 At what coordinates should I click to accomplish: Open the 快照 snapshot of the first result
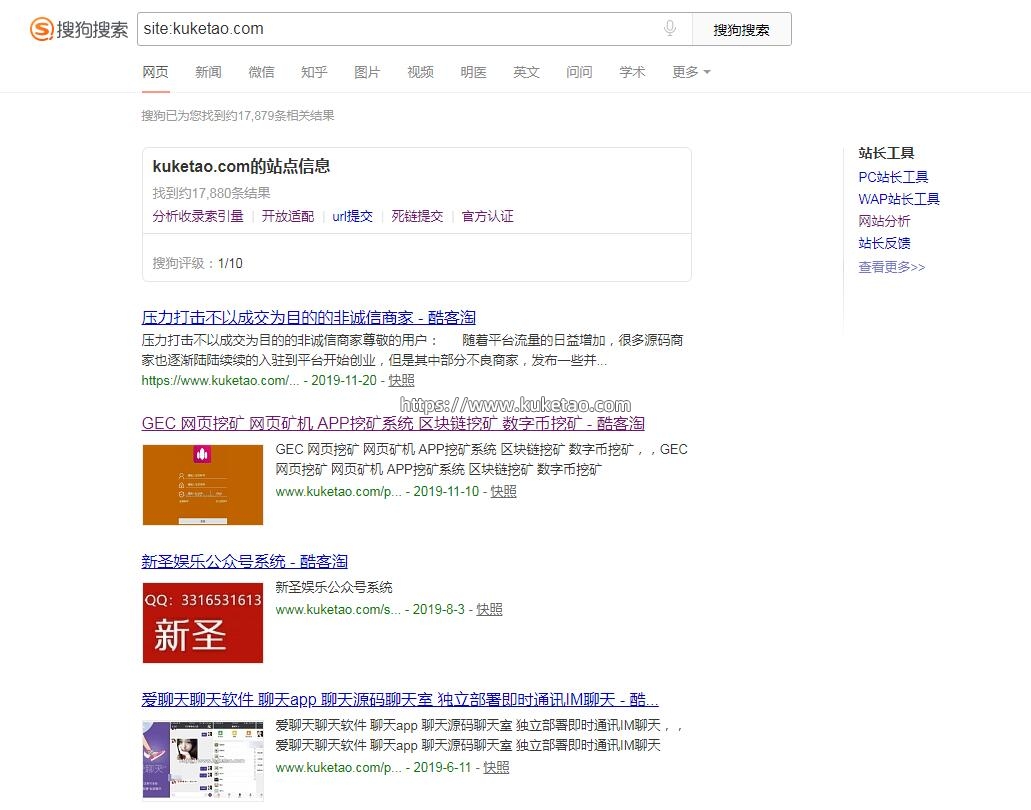(401, 381)
